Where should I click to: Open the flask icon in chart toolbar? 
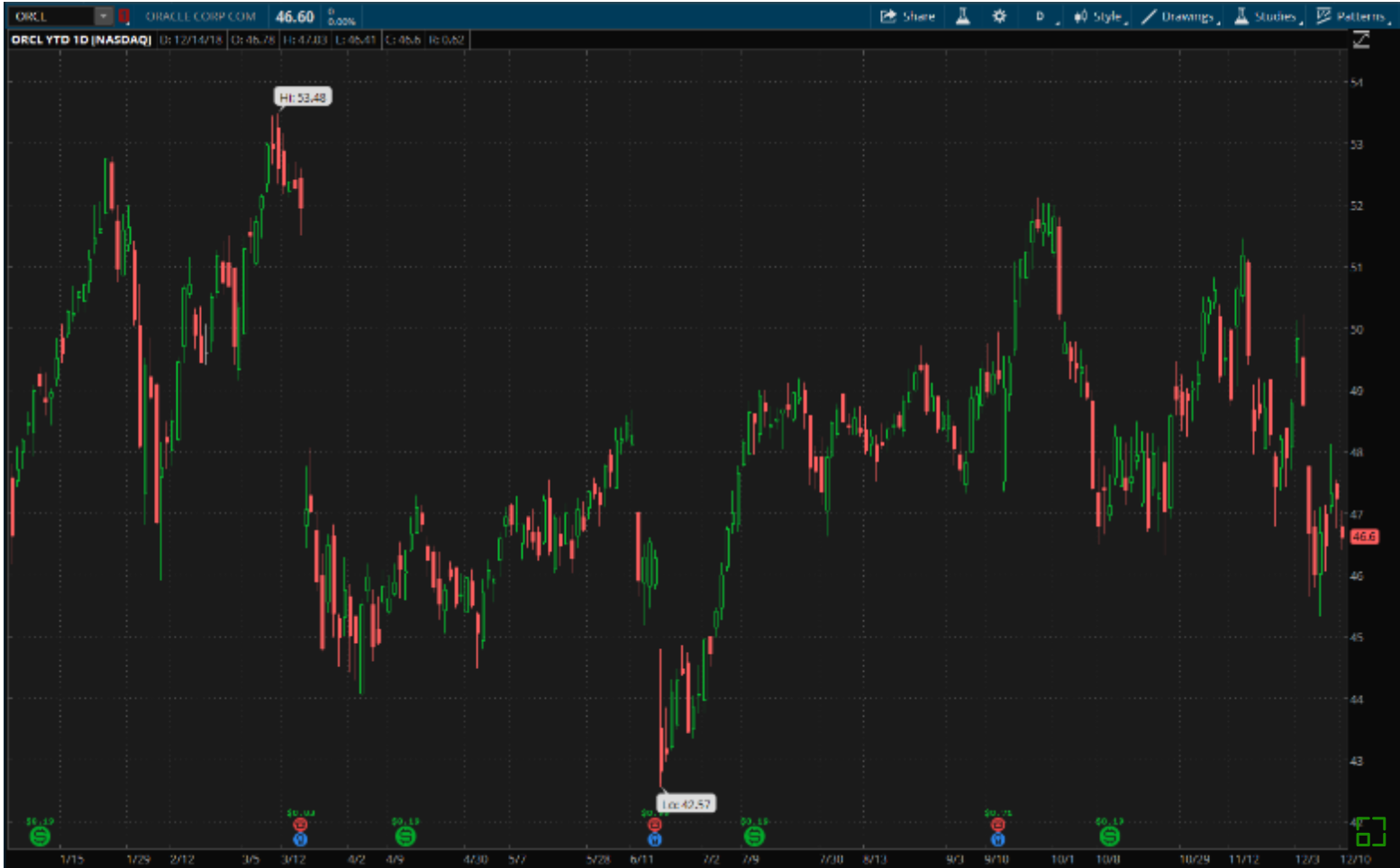pos(963,16)
